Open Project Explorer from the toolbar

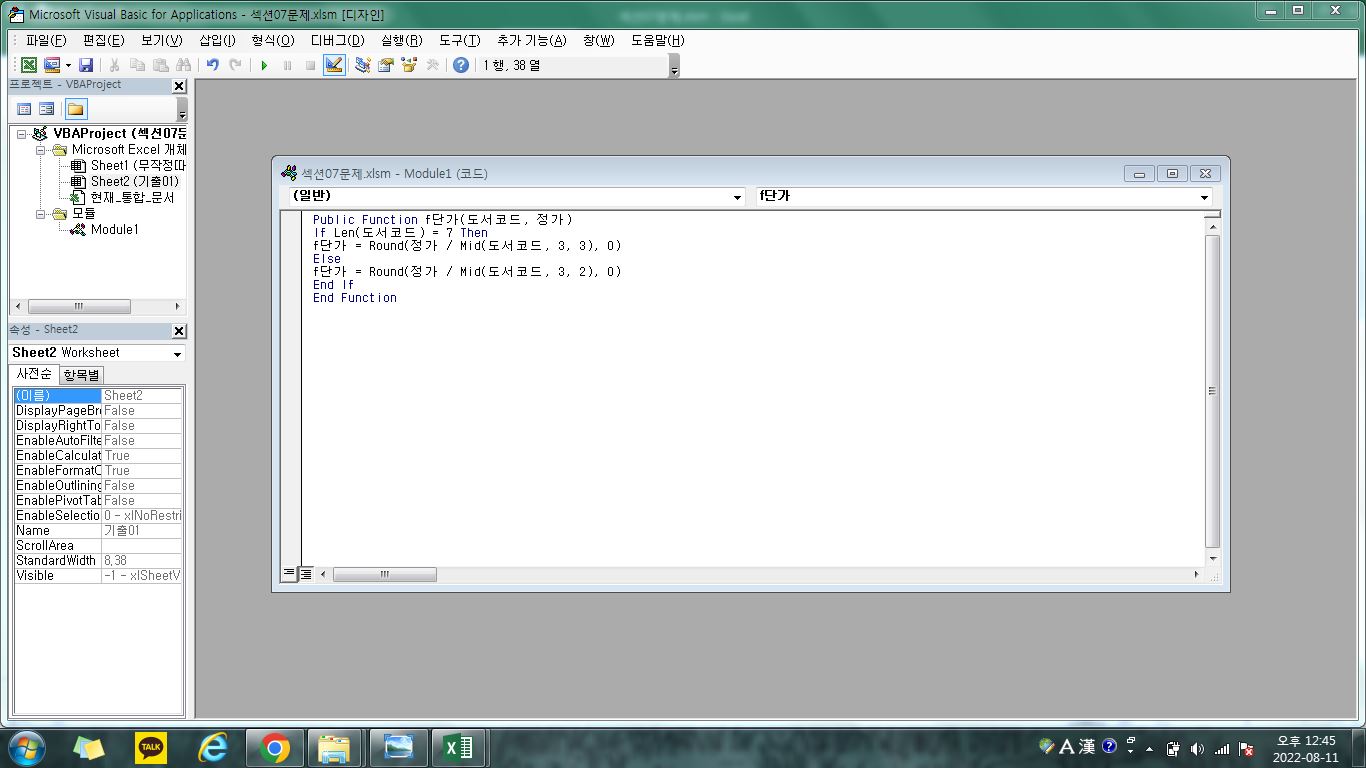(362, 65)
